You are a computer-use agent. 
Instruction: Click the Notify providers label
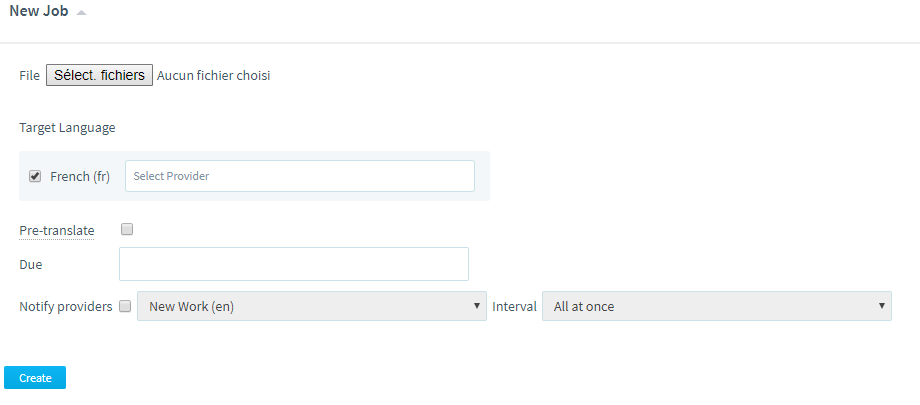click(66, 306)
